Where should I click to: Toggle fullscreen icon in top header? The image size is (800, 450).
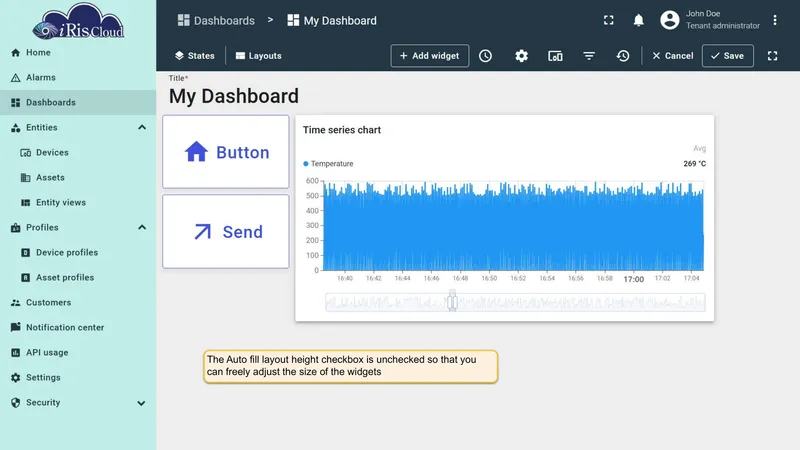tap(609, 20)
